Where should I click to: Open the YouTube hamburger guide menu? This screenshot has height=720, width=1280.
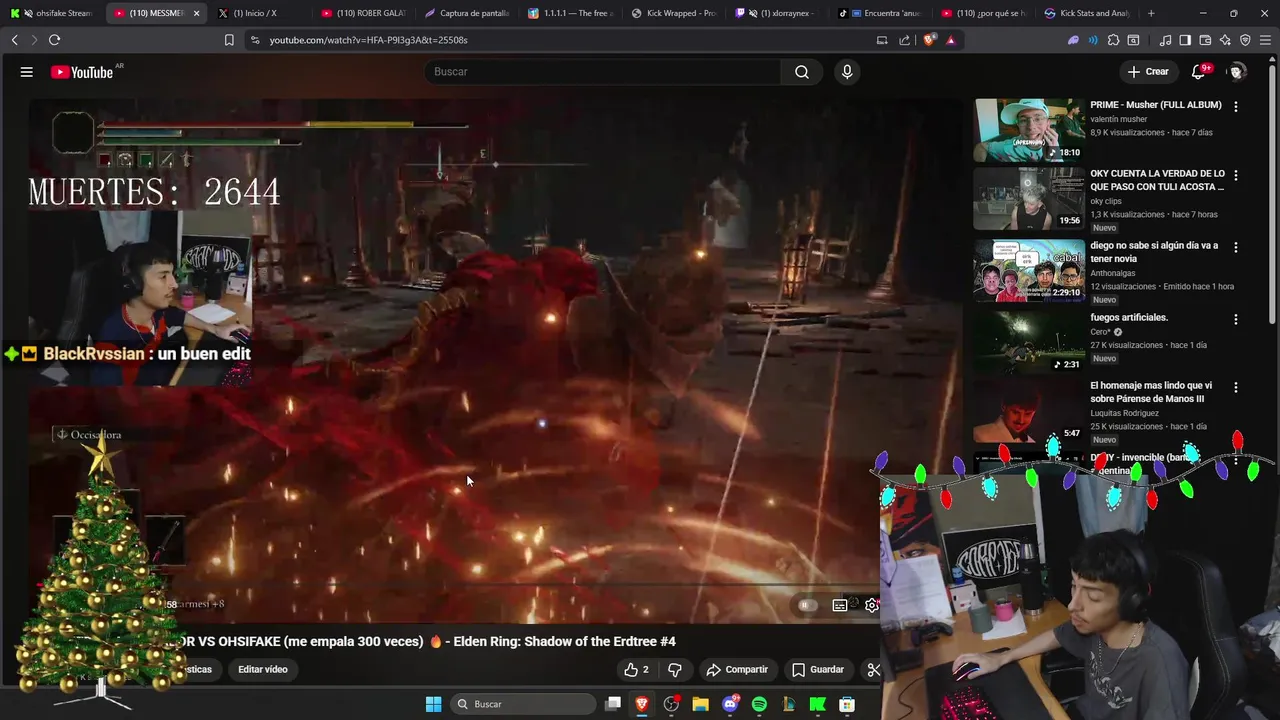27,72
